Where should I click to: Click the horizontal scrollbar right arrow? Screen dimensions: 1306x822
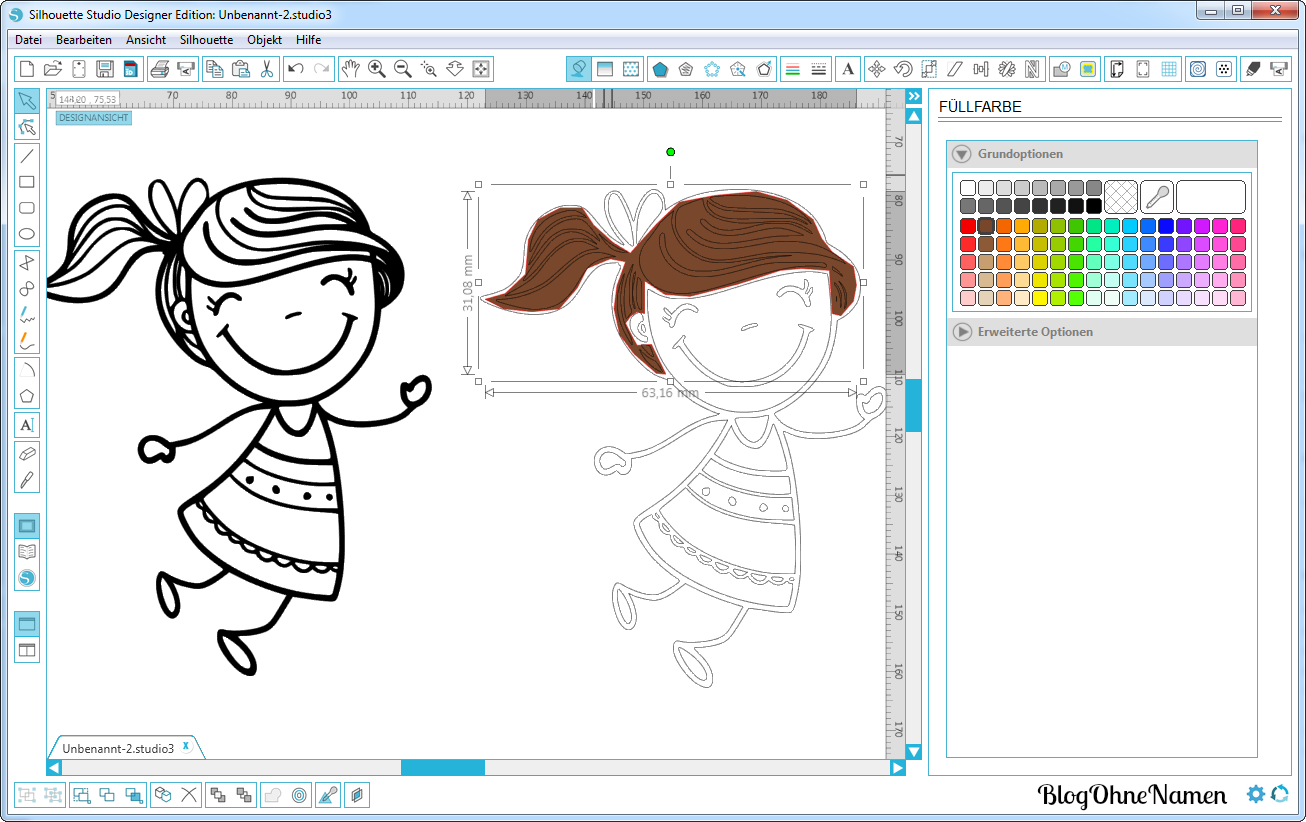(x=897, y=768)
